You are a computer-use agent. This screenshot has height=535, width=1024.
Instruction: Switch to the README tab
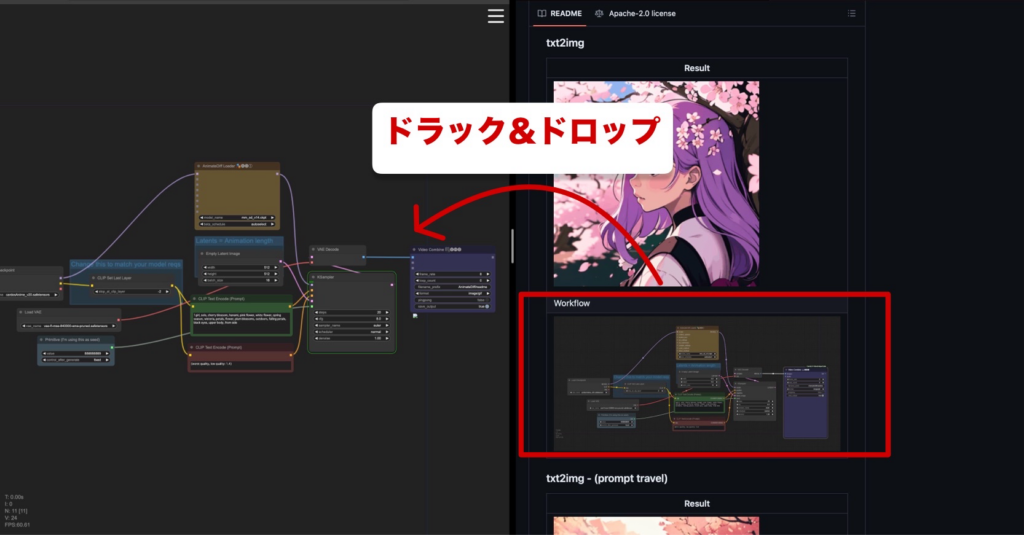tap(565, 14)
